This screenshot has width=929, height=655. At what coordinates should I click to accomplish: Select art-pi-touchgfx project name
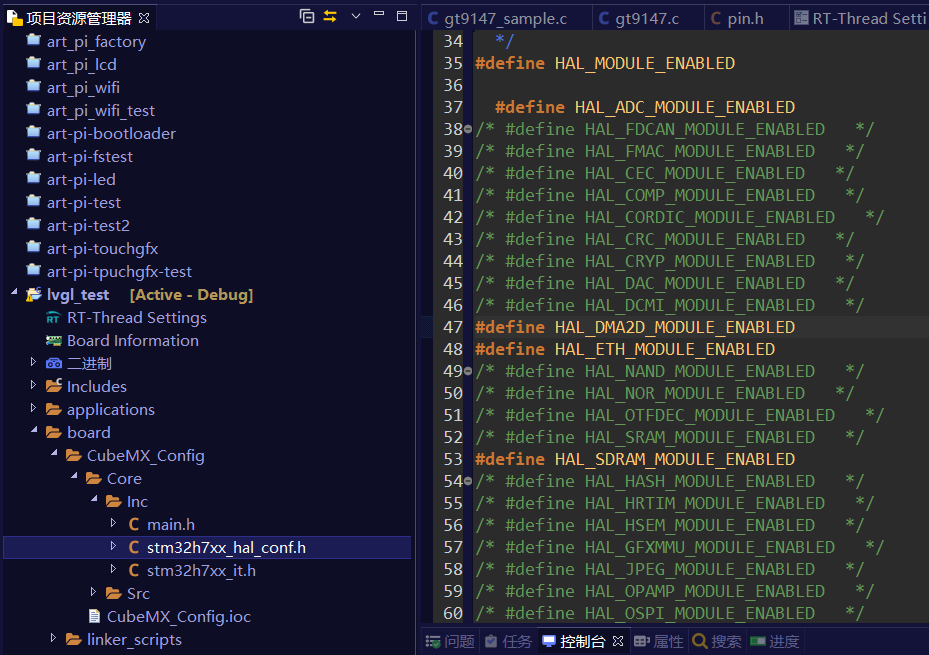pos(102,249)
